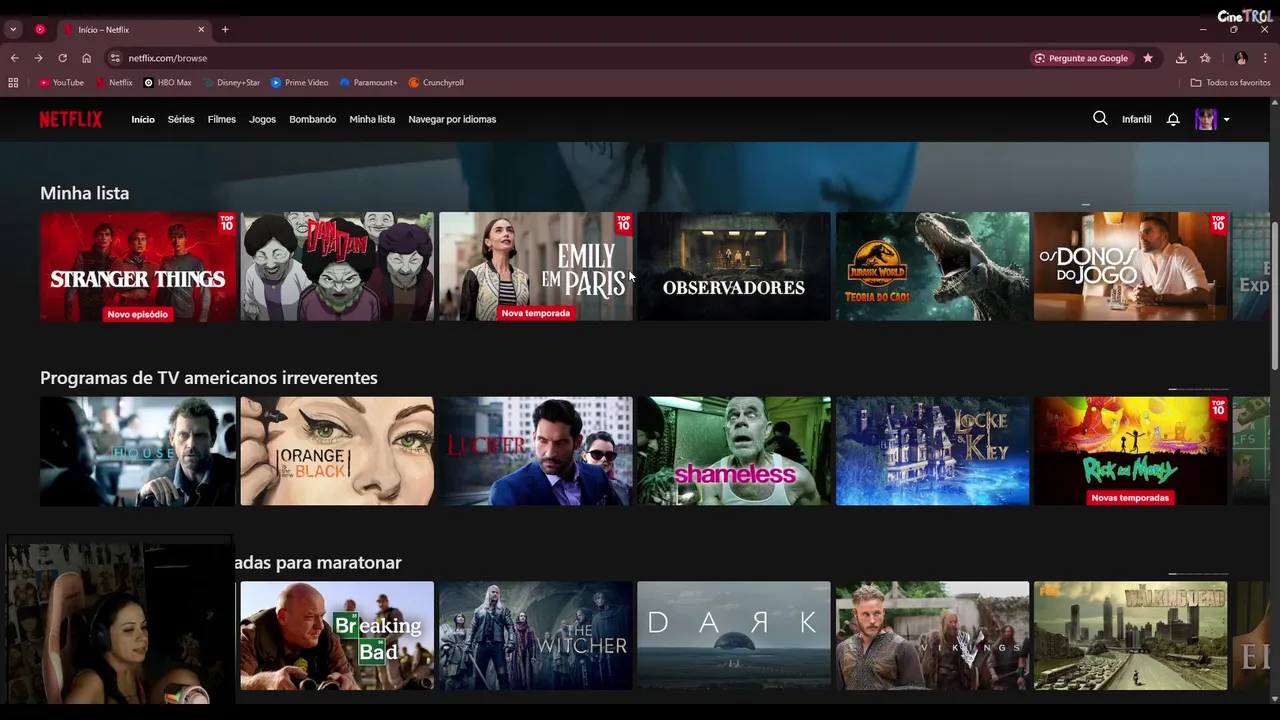Switch to Infantil profile
1280x720 pixels.
(1136, 119)
